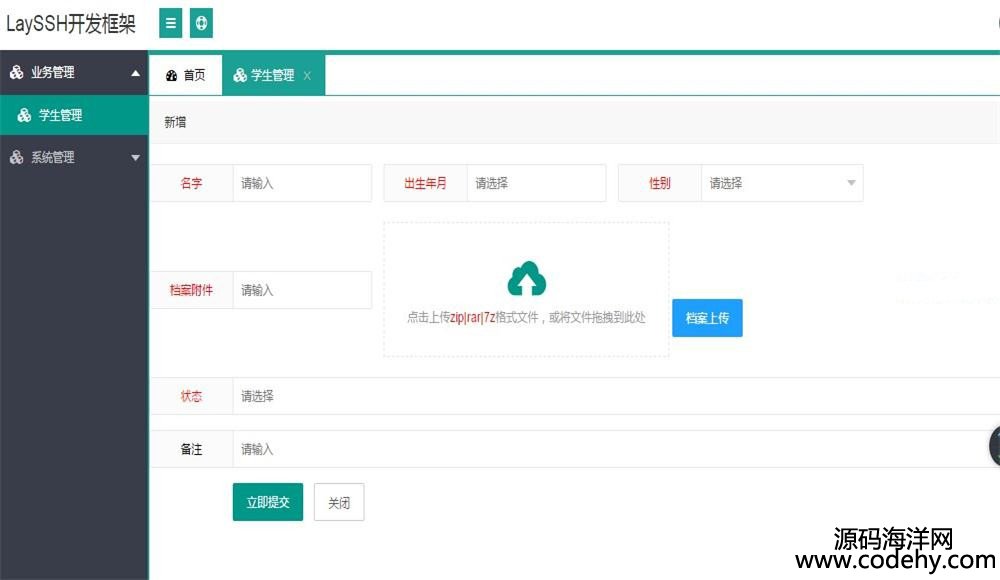
Task: Click the 学生管理 tab icon
Action: tap(240, 75)
